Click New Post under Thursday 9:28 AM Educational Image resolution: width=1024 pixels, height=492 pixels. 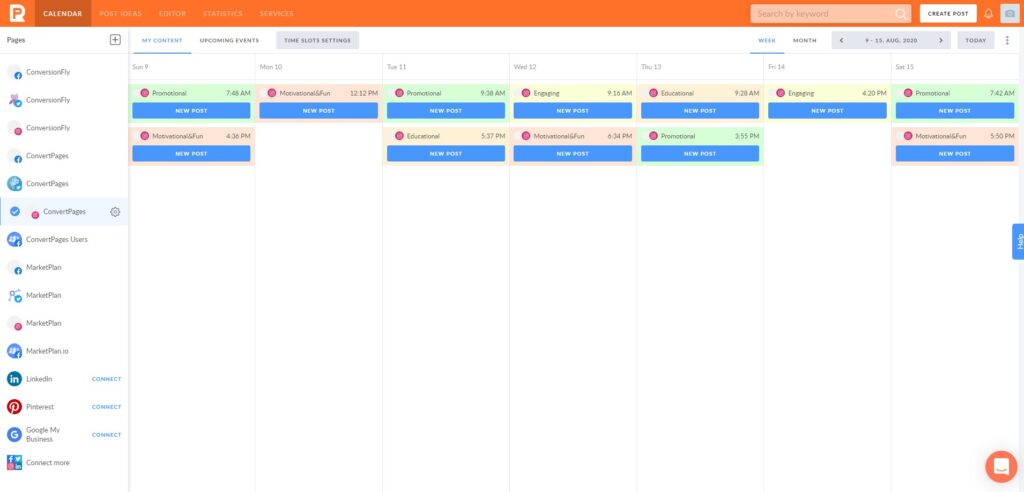tap(700, 111)
